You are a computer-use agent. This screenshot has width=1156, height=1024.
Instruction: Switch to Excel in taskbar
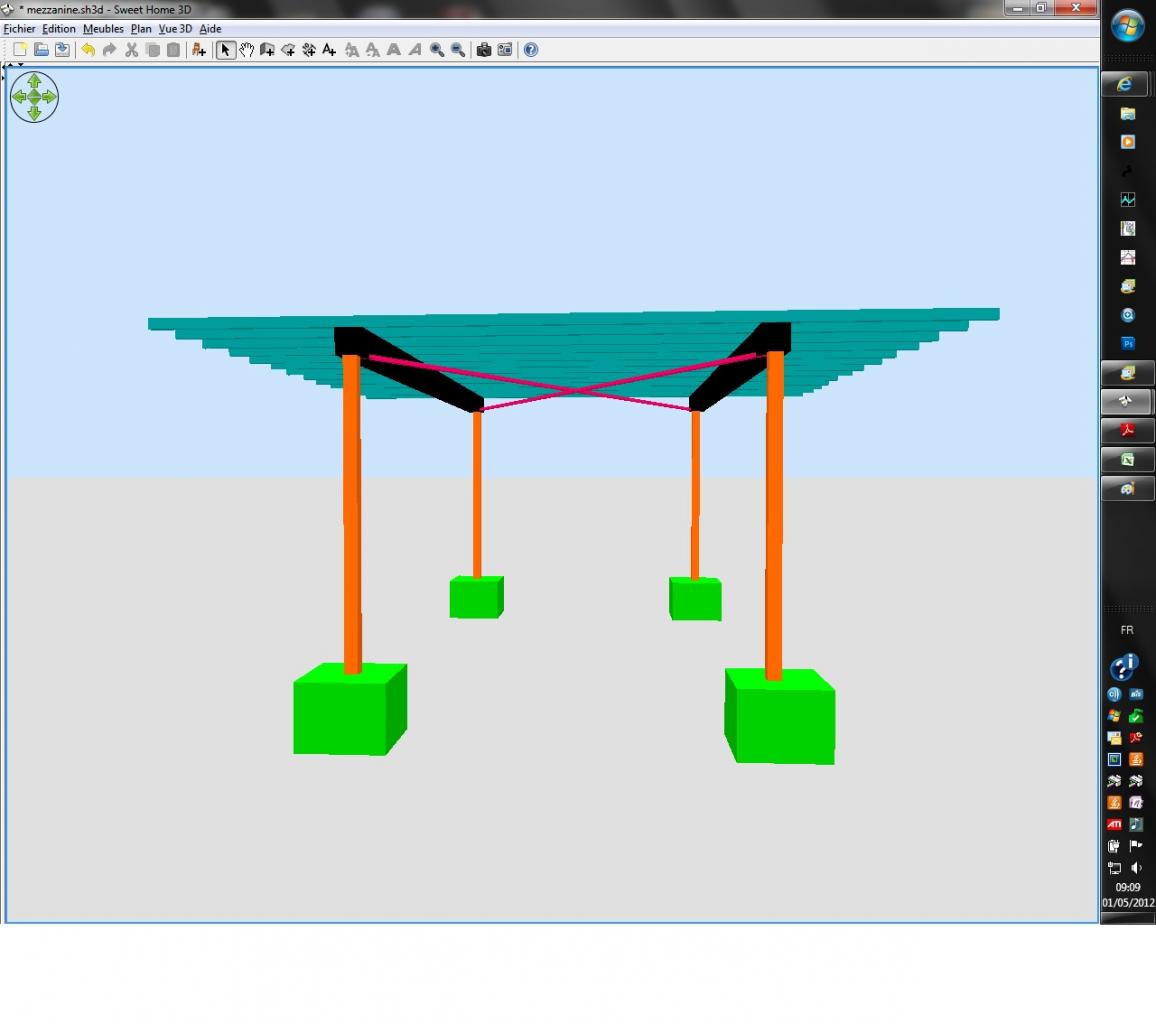pyautogui.click(x=1127, y=459)
